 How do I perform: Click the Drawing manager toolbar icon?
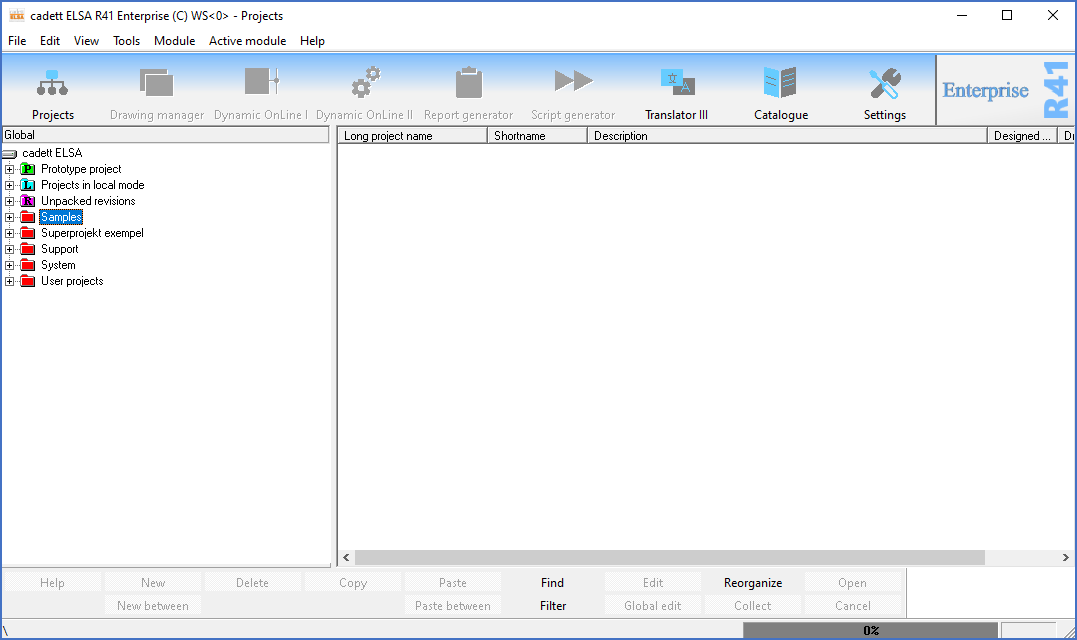157,82
